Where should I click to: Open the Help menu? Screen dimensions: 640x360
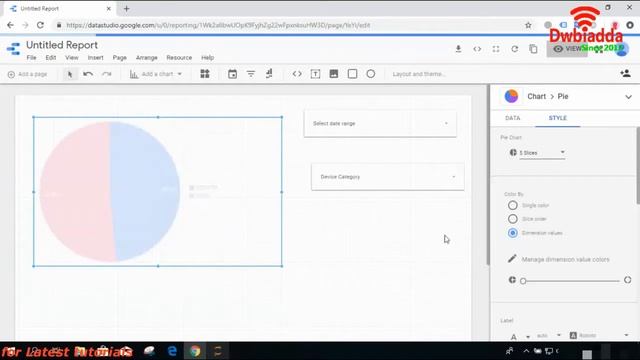tap(207, 58)
